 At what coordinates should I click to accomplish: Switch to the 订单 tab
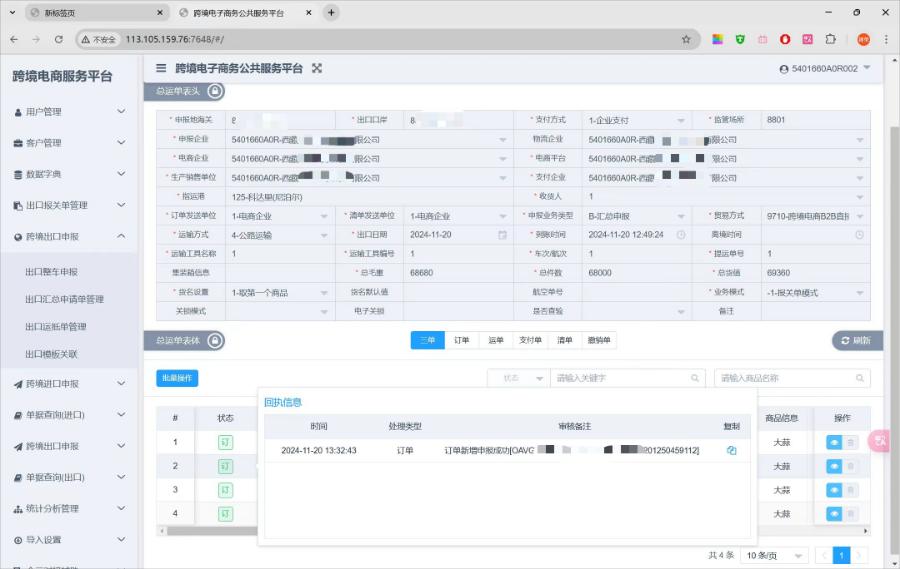click(461, 340)
